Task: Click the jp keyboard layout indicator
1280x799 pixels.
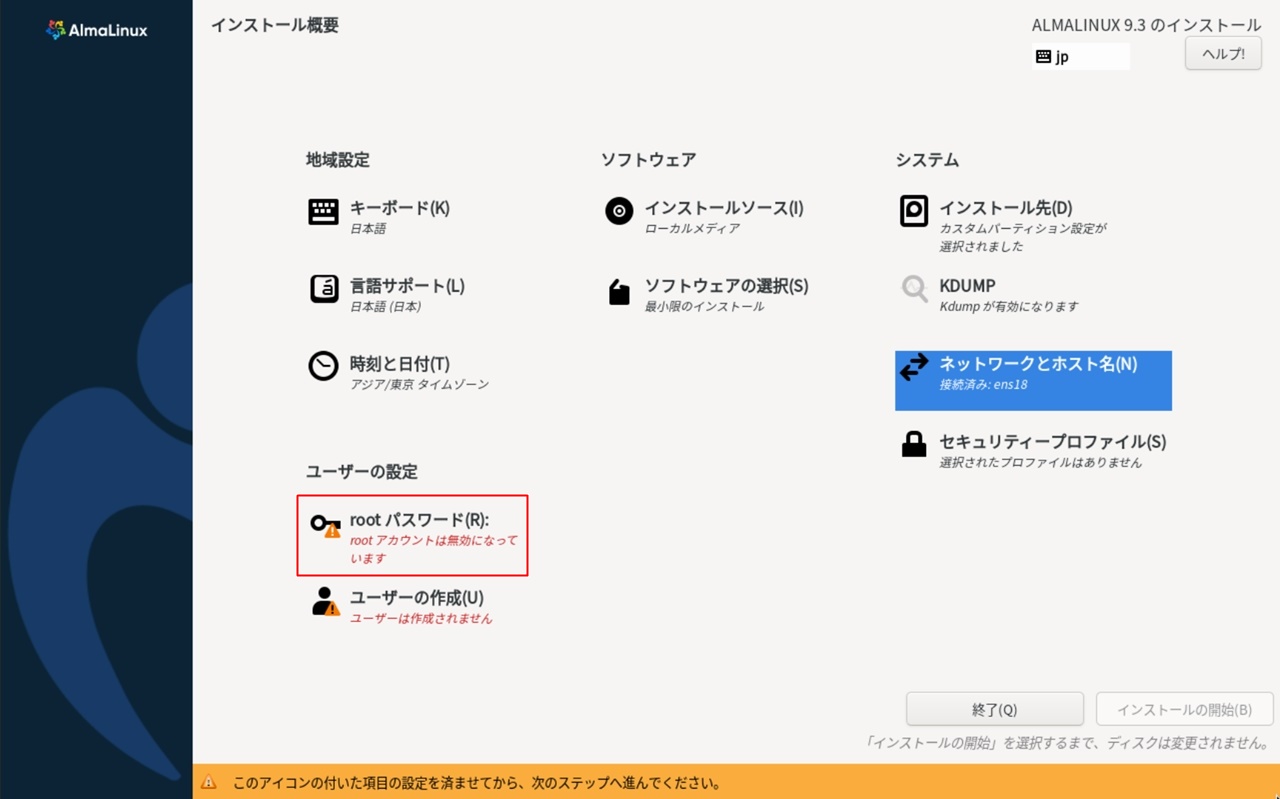Action: (x=1080, y=57)
